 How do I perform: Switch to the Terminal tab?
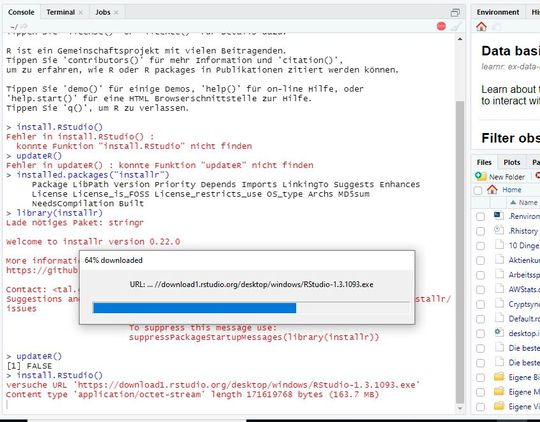[61, 12]
